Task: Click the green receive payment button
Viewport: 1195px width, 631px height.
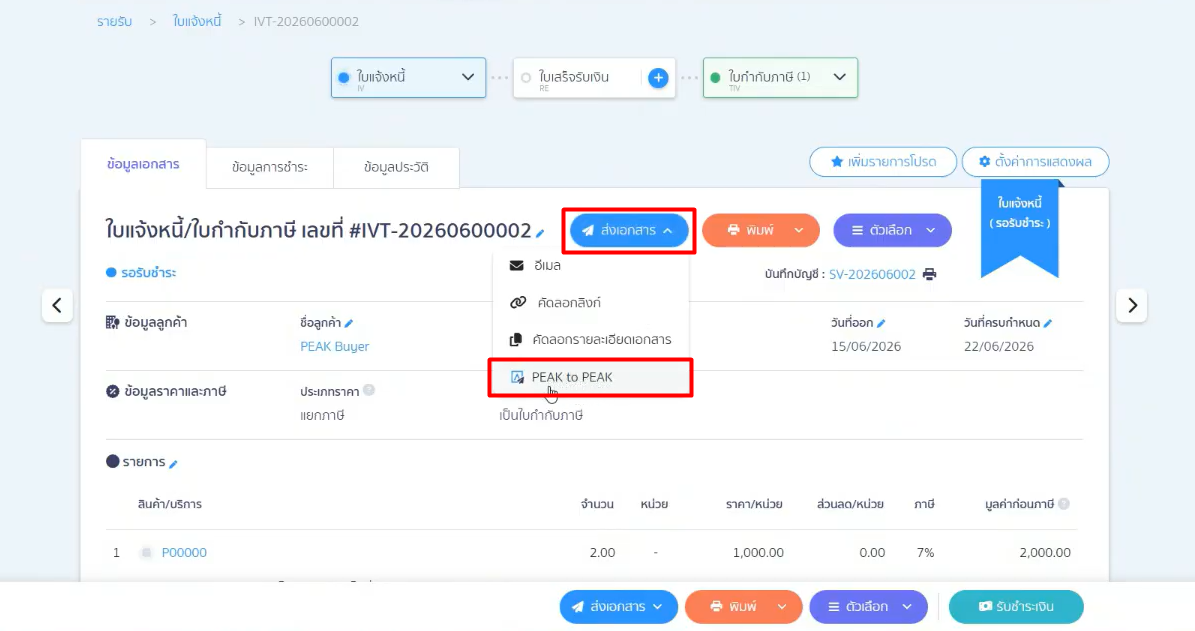Action: coord(1016,607)
